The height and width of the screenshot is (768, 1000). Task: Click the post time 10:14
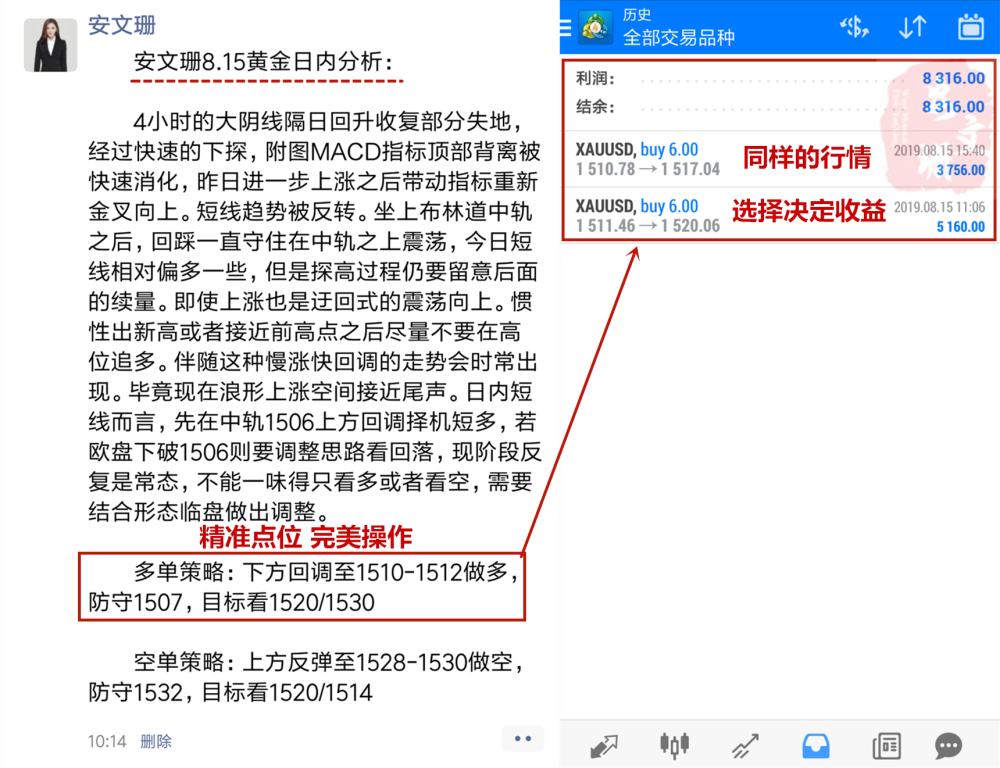[107, 741]
